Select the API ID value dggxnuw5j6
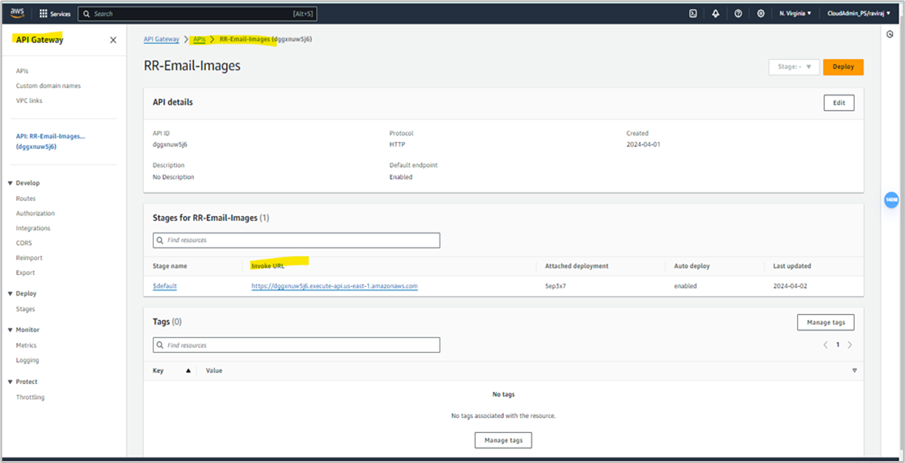The image size is (905, 463). (170, 144)
